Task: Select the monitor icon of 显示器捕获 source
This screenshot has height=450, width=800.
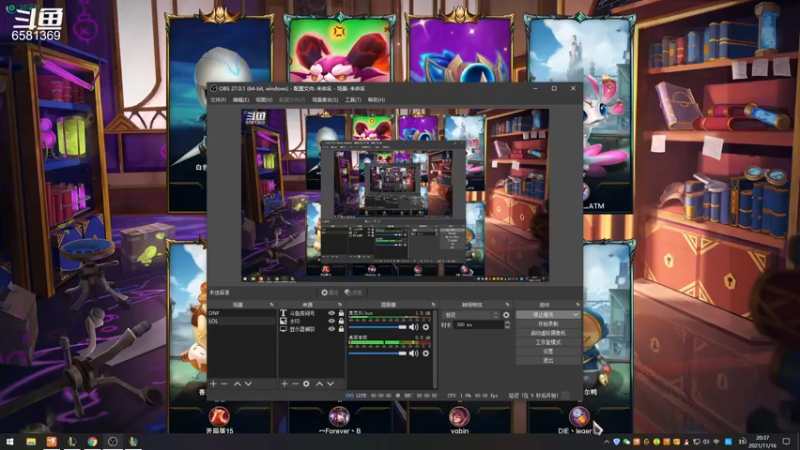Action: (x=283, y=329)
